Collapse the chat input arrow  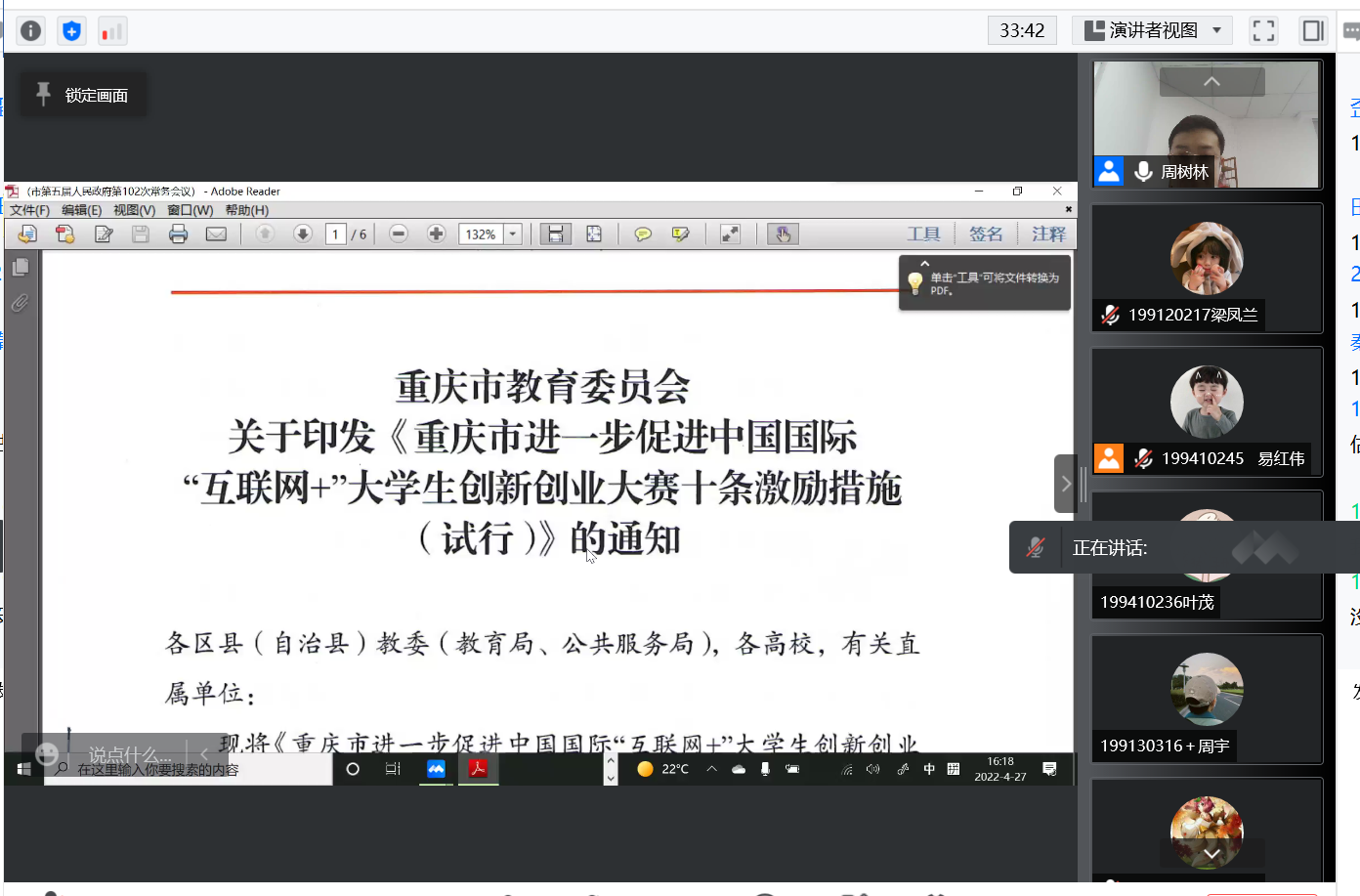[x=204, y=753]
